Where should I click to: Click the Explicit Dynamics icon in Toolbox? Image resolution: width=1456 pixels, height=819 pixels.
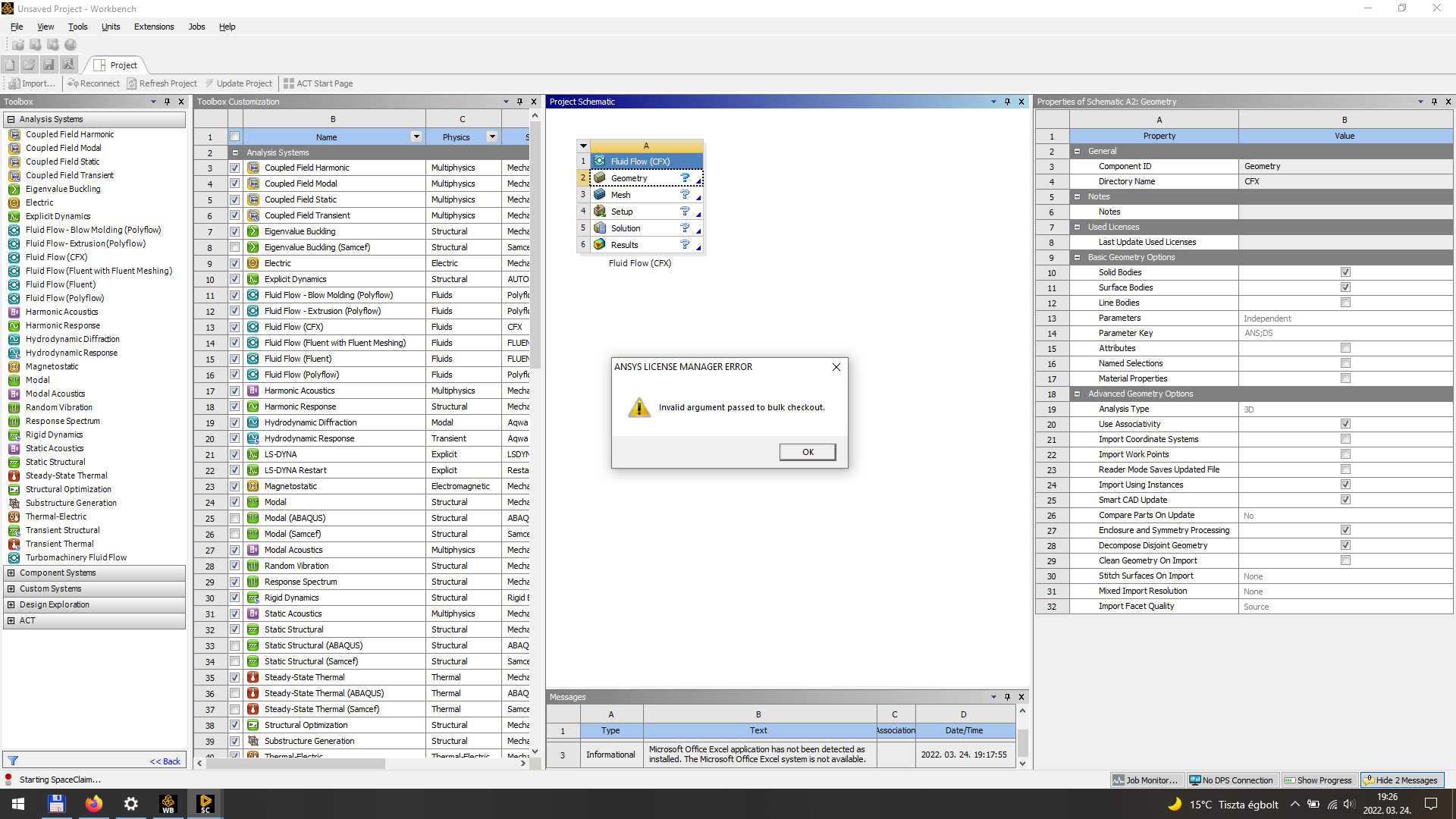click(14, 216)
